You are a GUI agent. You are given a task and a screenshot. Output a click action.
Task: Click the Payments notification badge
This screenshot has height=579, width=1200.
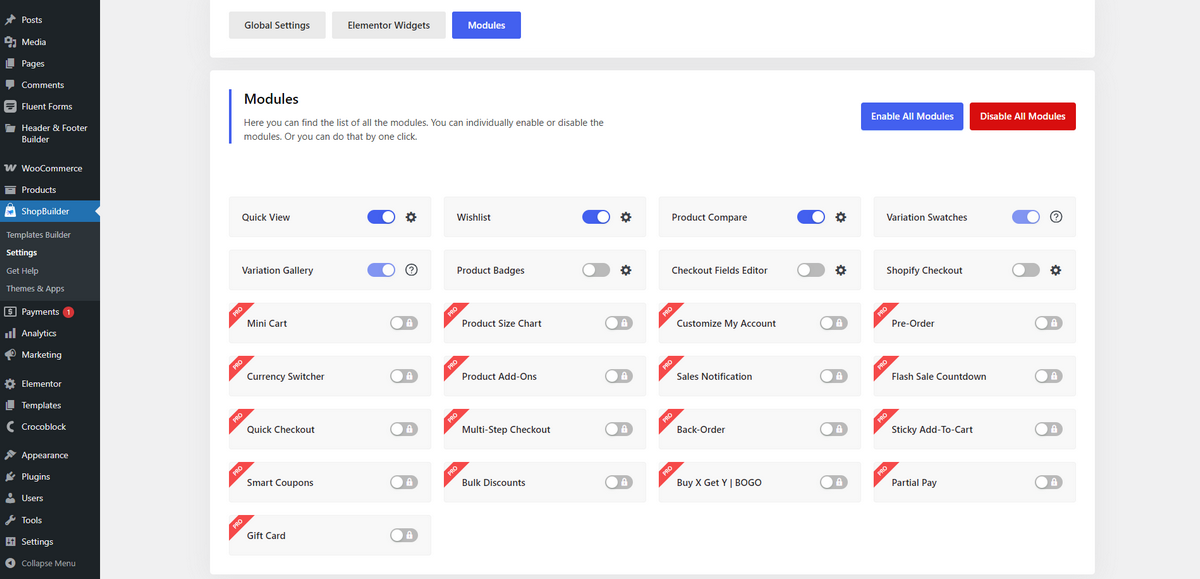point(68,312)
